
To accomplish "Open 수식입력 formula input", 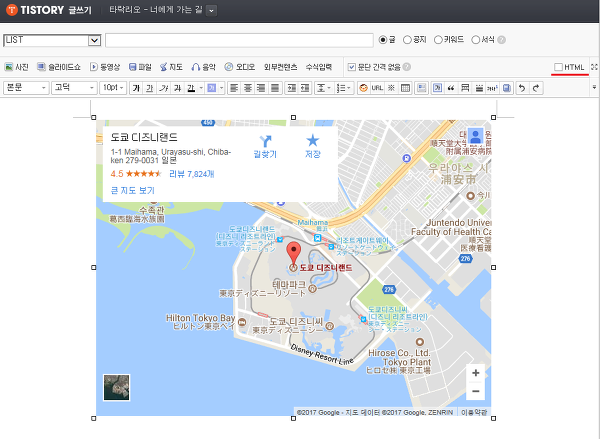I will [319, 67].
